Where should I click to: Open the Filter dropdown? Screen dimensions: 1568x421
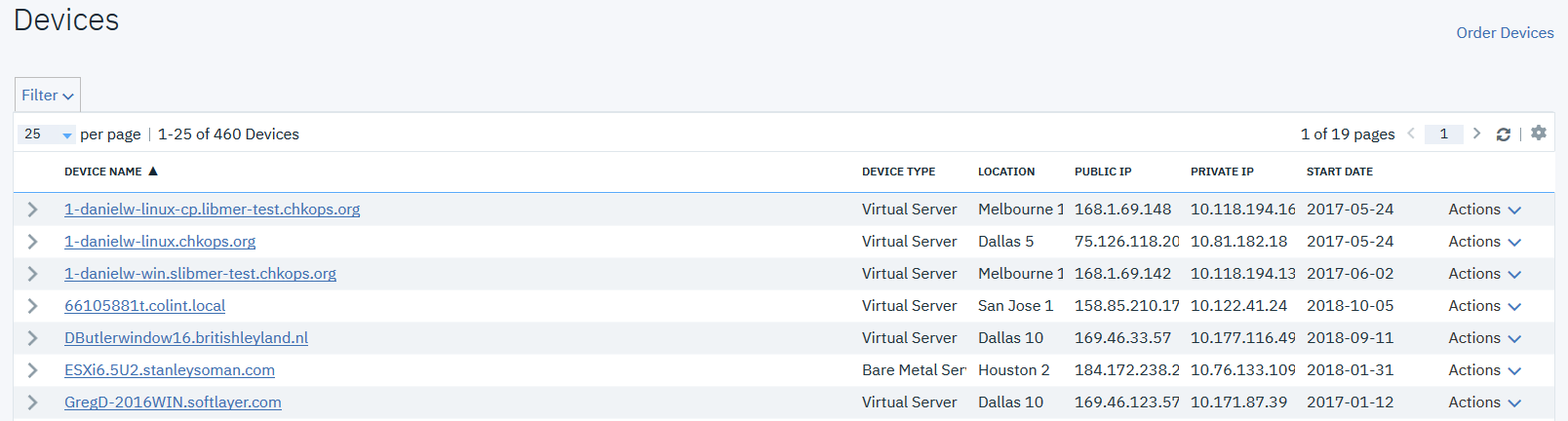tap(47, 96)
